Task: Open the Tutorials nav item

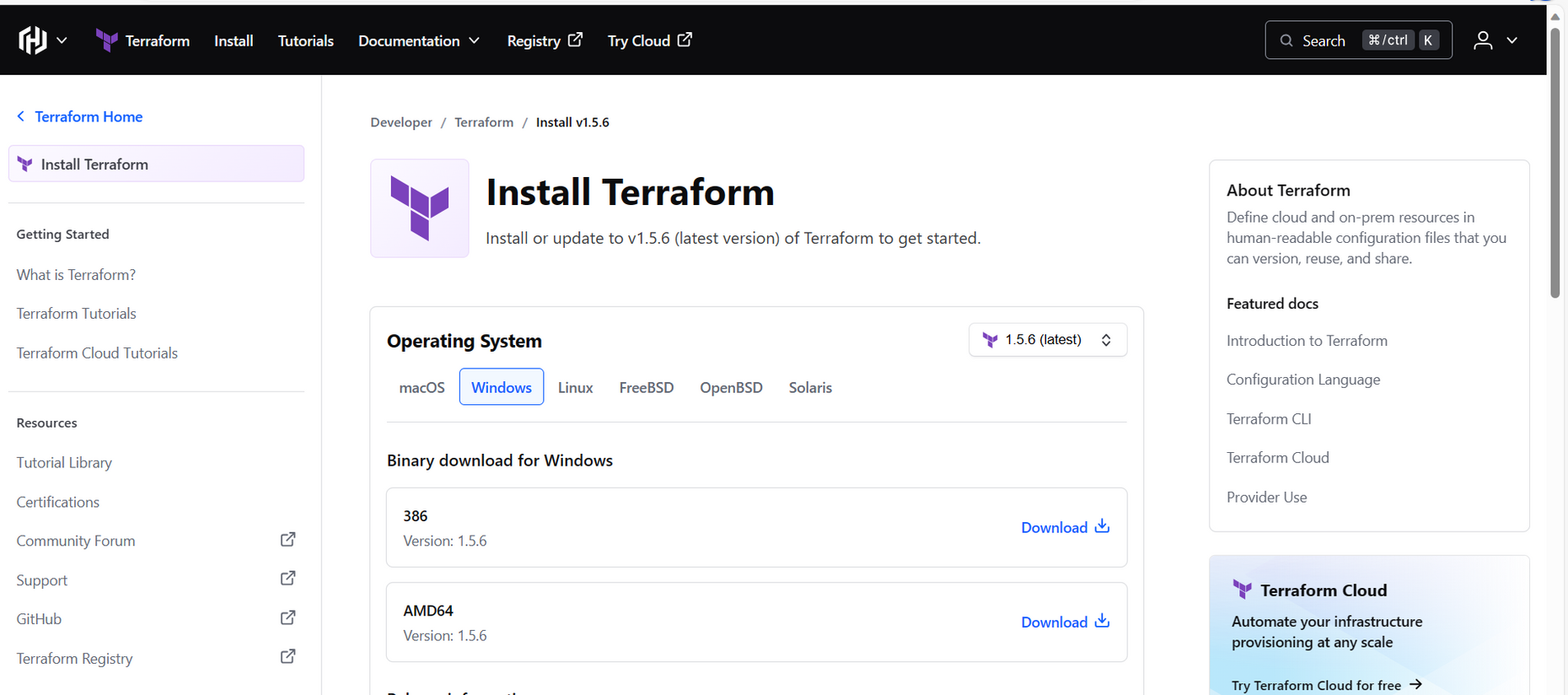Action: (x=306, y=40)
